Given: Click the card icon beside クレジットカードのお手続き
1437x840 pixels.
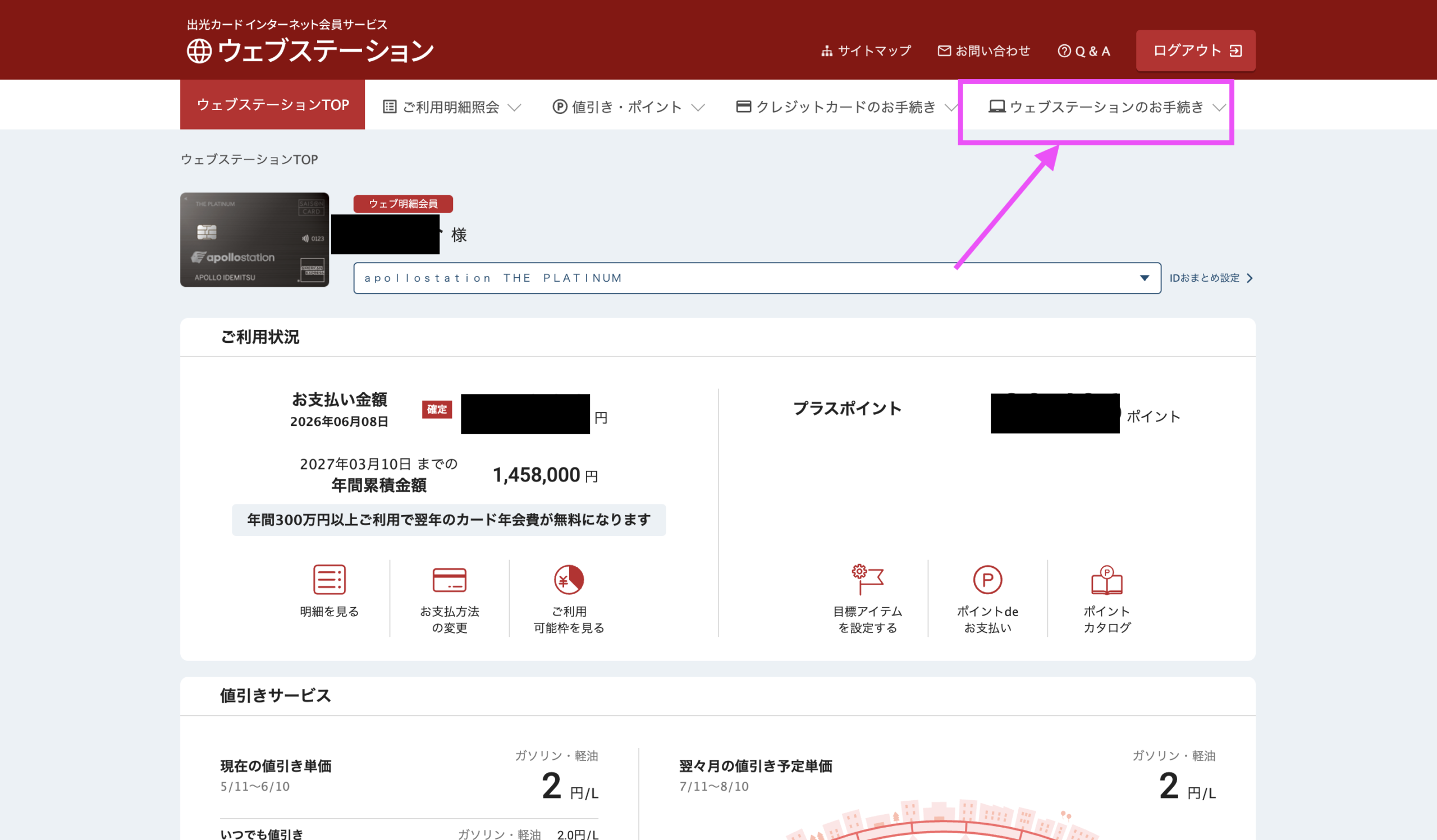Looking at the screenshot, I should click(x=743, y=107).
